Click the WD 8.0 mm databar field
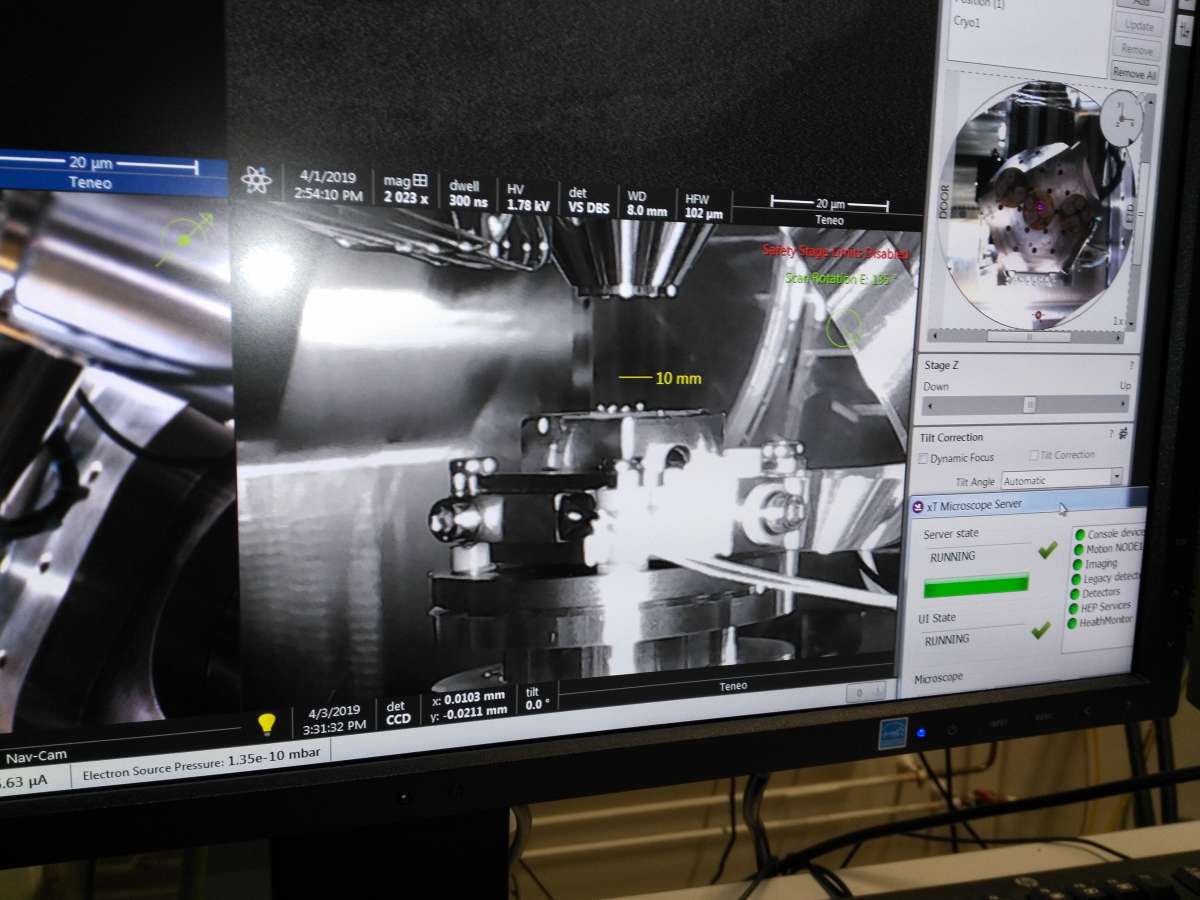 point(647,203)
